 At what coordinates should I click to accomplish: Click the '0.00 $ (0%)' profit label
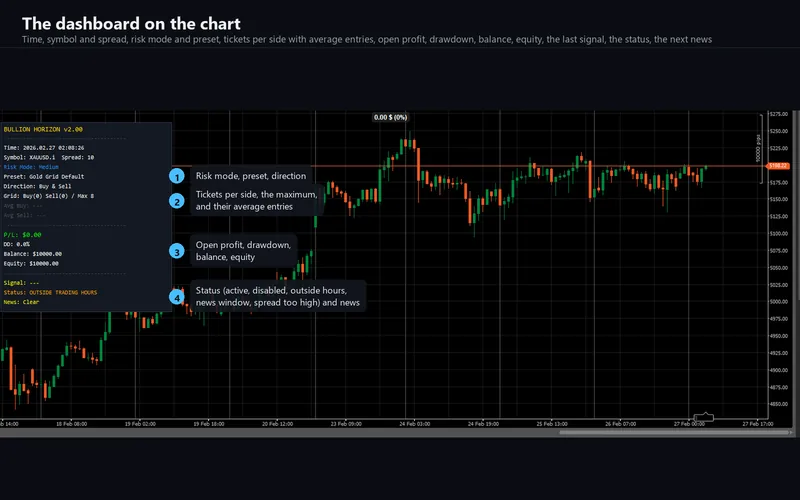point(390,117)
